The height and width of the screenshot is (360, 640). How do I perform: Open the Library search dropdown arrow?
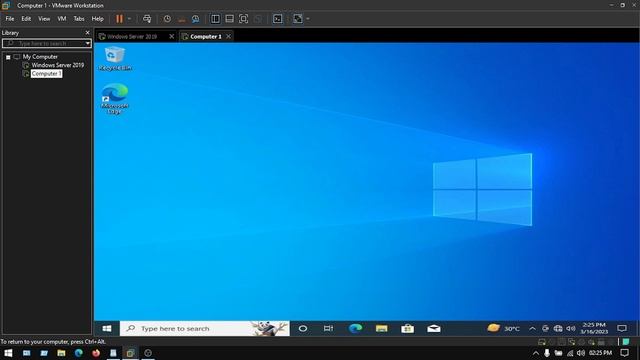(88, 43)
